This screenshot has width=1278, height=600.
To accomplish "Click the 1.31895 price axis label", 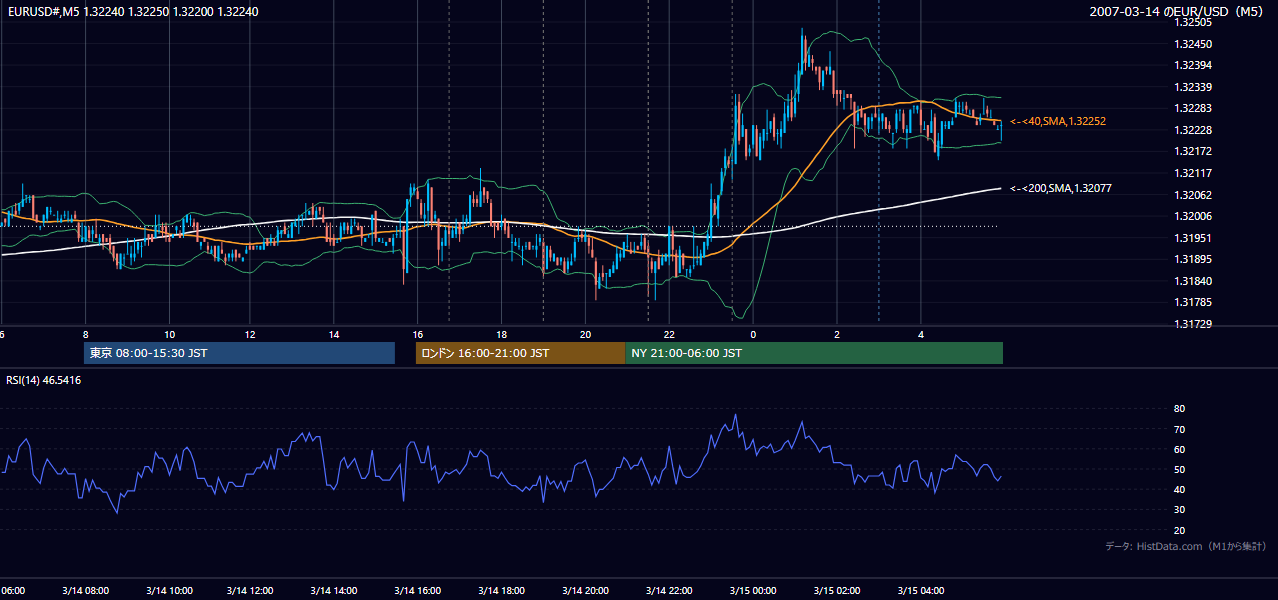I will pos(1193,259).
